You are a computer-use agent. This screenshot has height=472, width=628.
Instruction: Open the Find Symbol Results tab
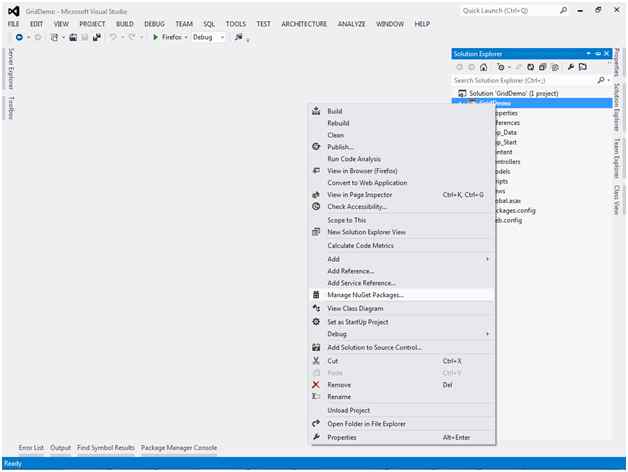[x=106, y=448]
